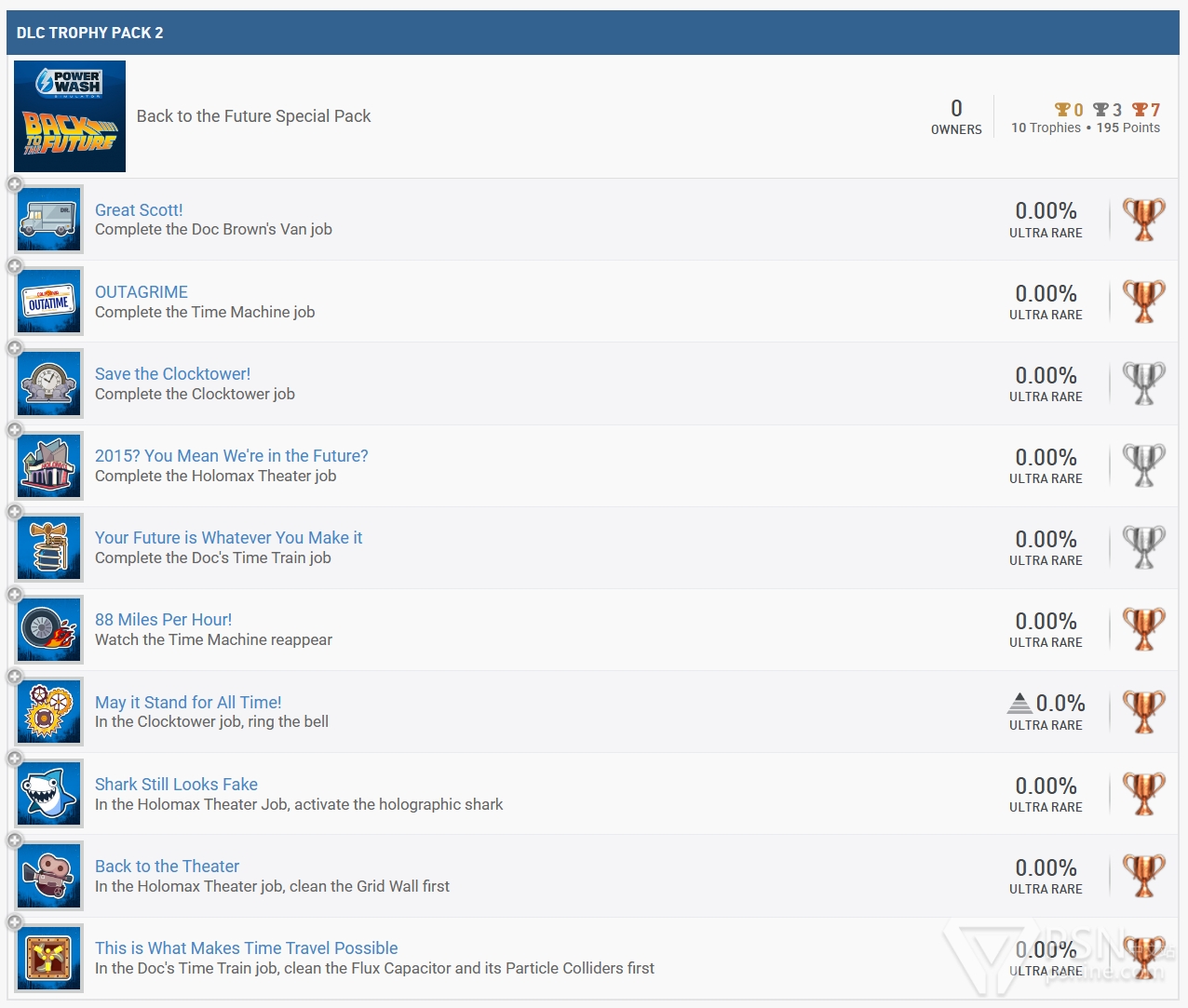Click the Watch the Time Machine reappear description
This screenshot has height=1008, width=1188.
click(213, 640)
